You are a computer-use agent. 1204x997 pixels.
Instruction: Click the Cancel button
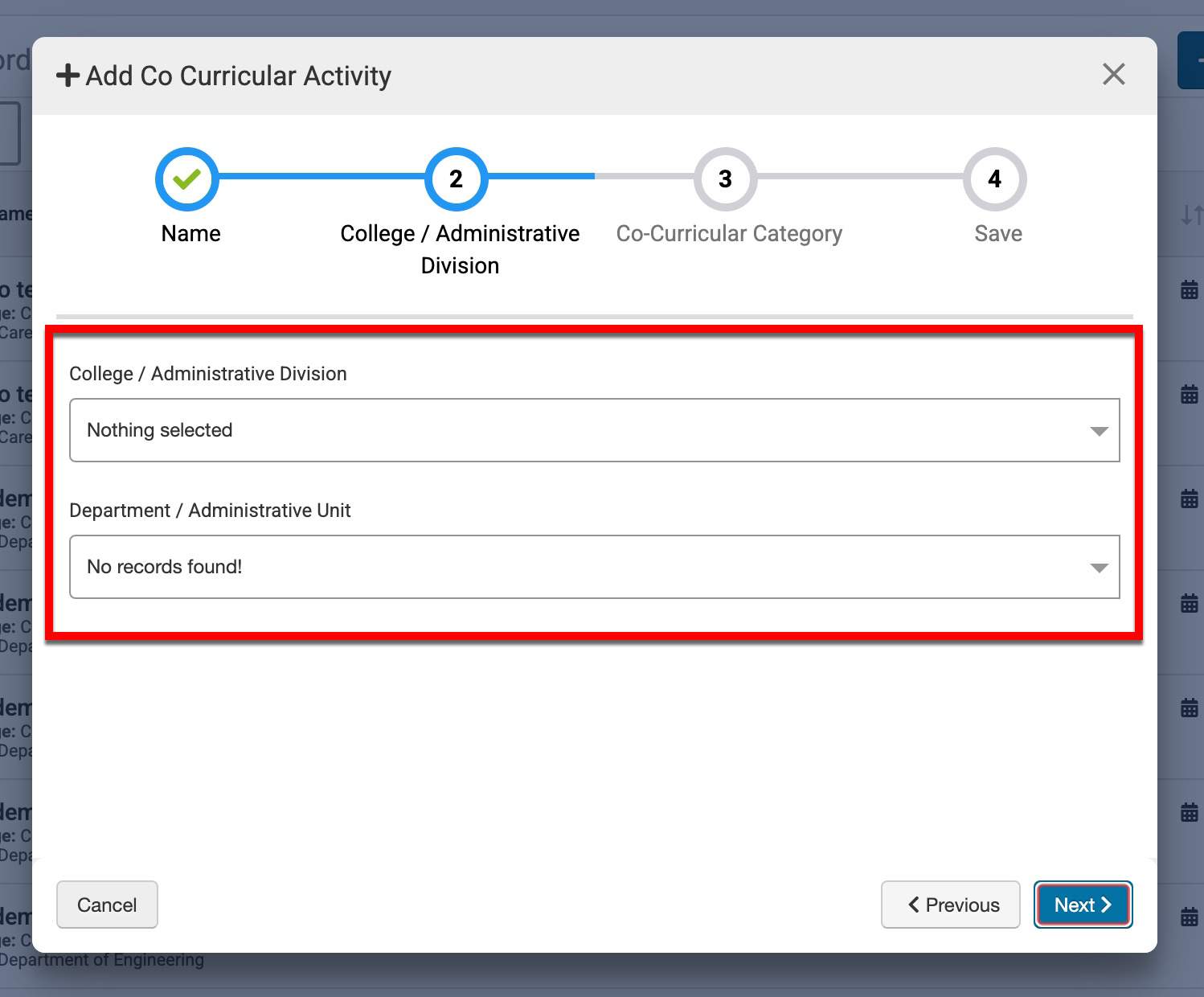point(107,905)
